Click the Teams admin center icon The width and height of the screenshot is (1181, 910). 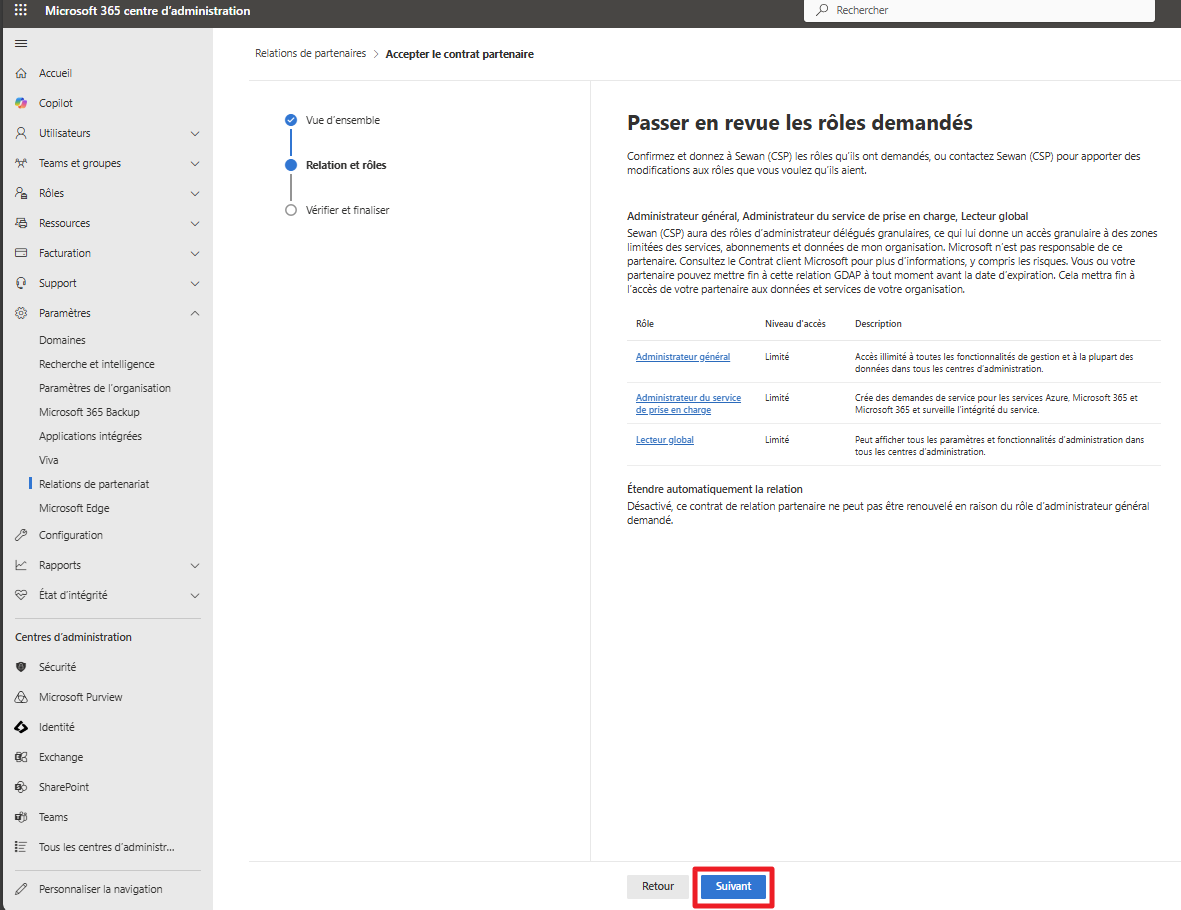(21, 817)
